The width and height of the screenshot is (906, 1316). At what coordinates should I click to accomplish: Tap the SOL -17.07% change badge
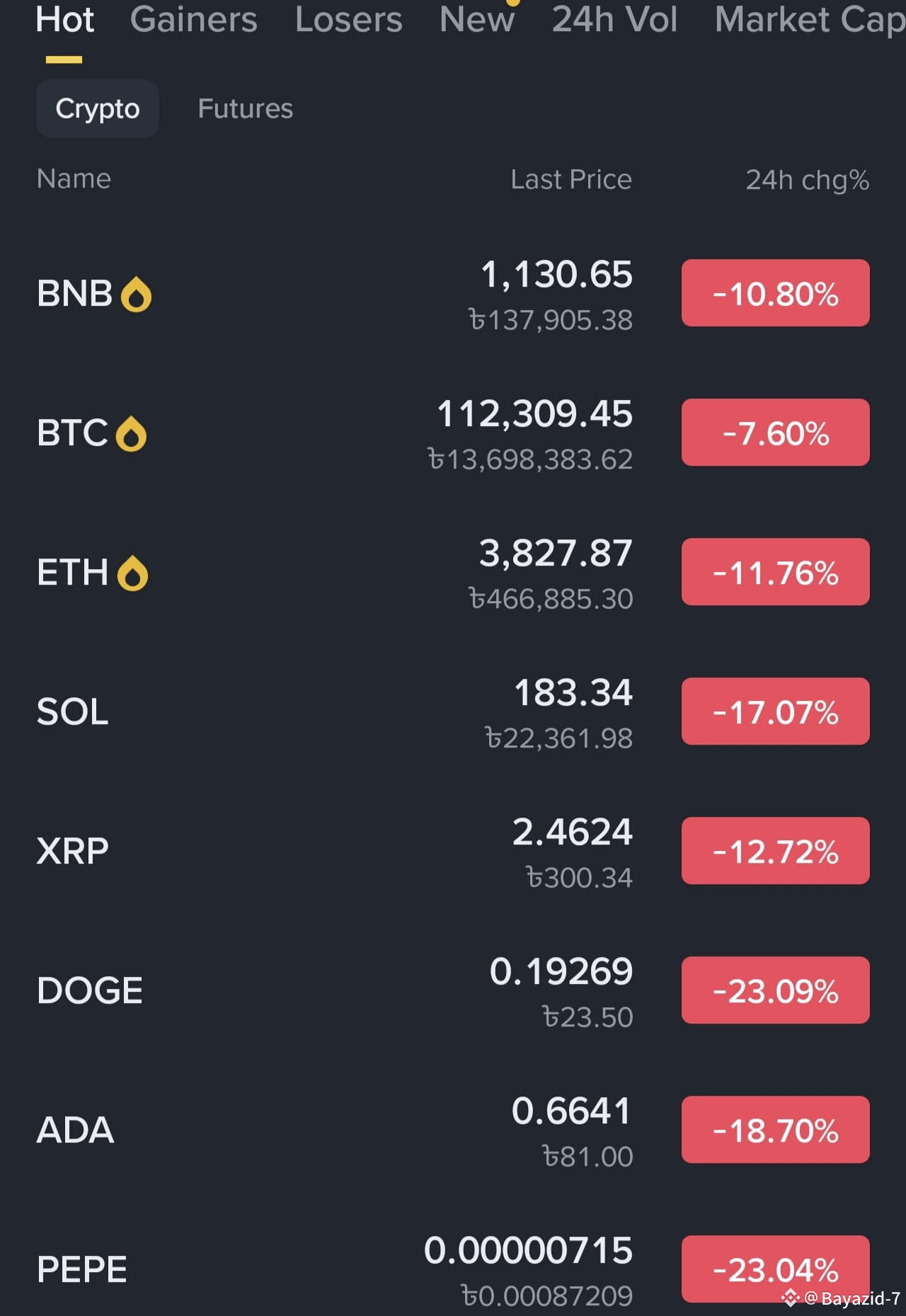[x=776, y=711]
